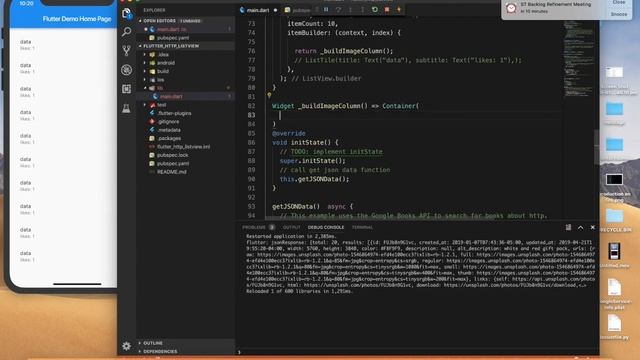Expand the test folder
Image resolution: width=640 pixels, height=360 pixels.
(x=161, y=105)
